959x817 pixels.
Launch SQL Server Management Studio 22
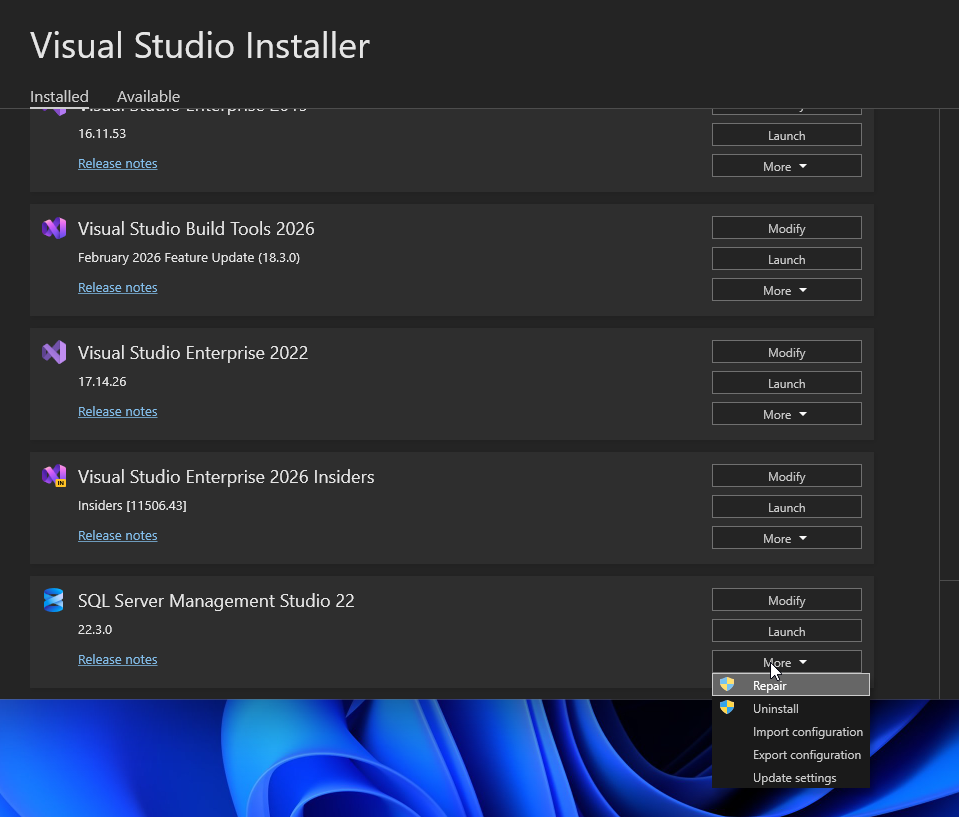[x=787, y=632]
